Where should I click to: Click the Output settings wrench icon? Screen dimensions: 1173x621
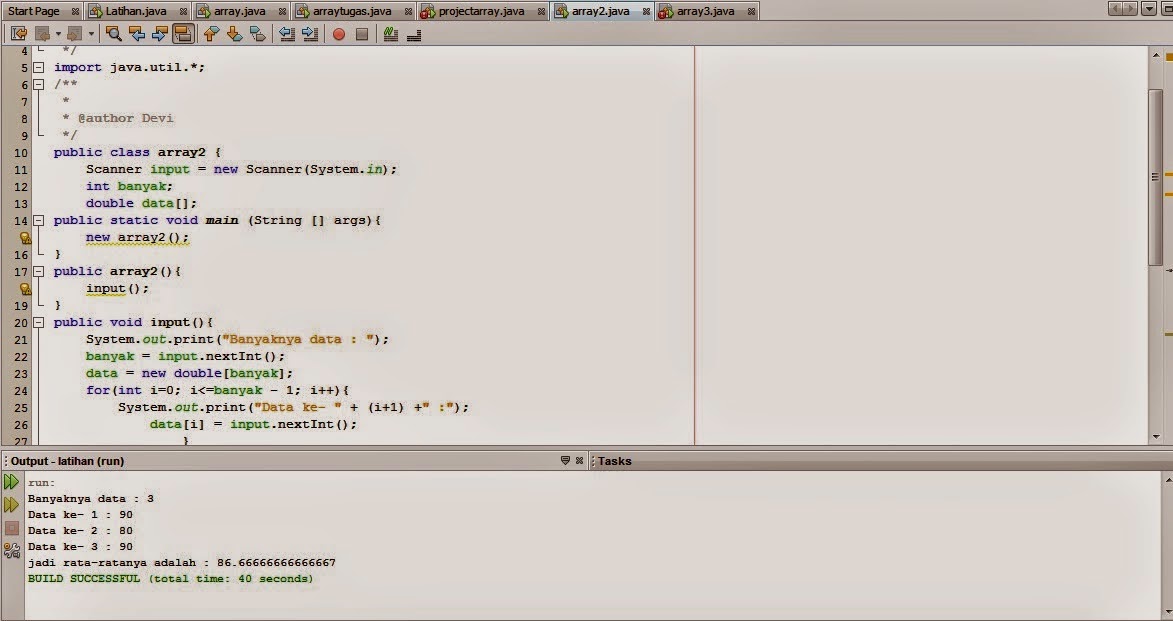coord(11,551)
